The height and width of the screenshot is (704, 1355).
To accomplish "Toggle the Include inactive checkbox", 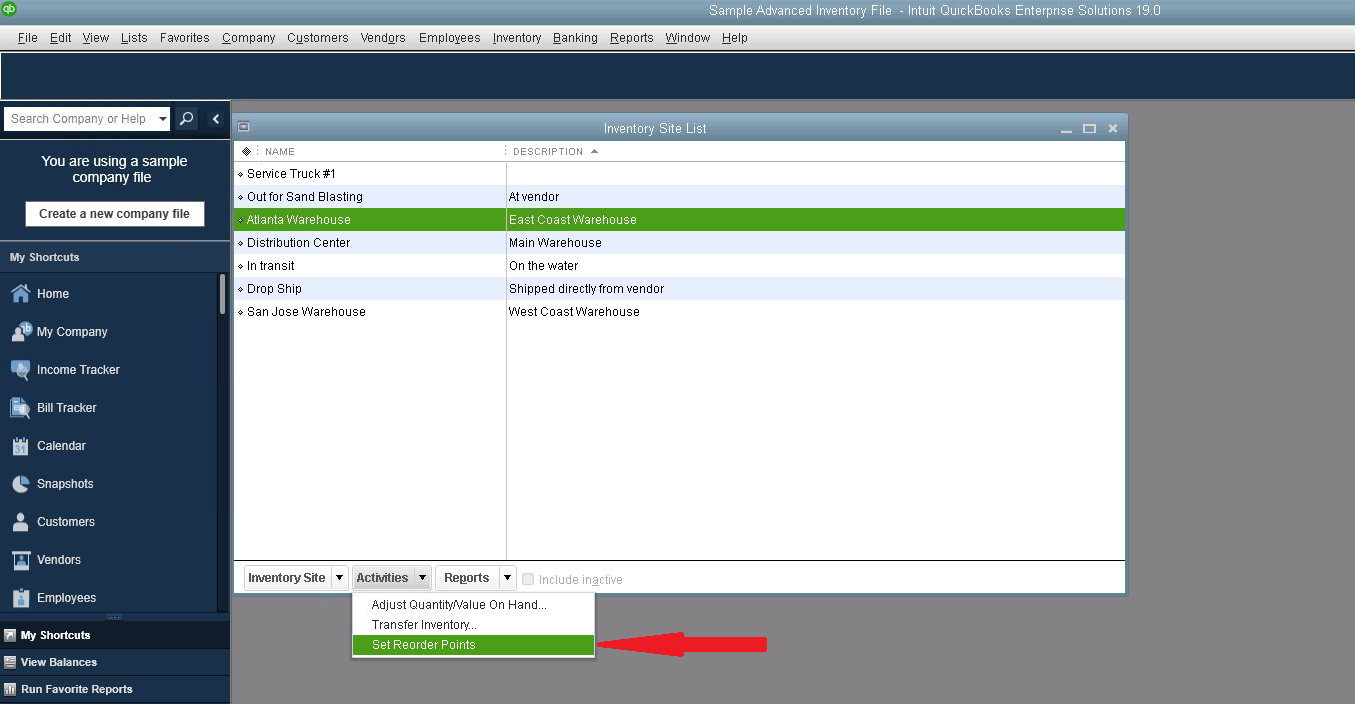I will (x=528, y=579).
